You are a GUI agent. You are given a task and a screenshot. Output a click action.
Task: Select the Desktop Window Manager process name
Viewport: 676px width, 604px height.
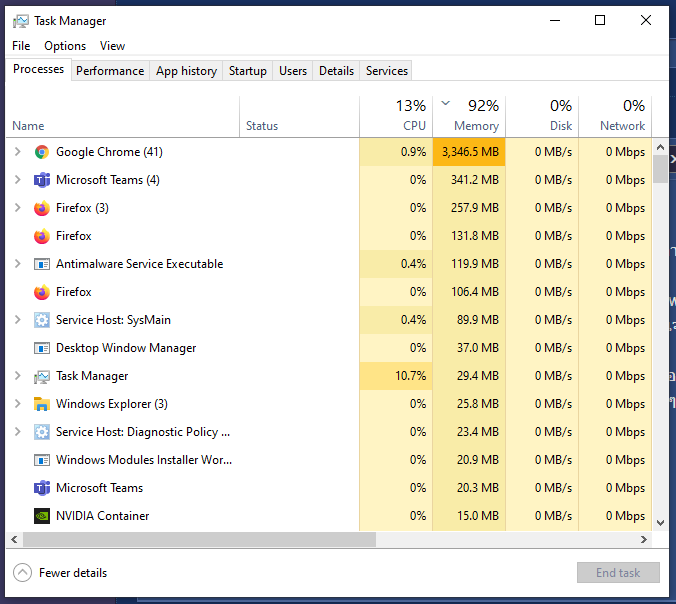126,348
